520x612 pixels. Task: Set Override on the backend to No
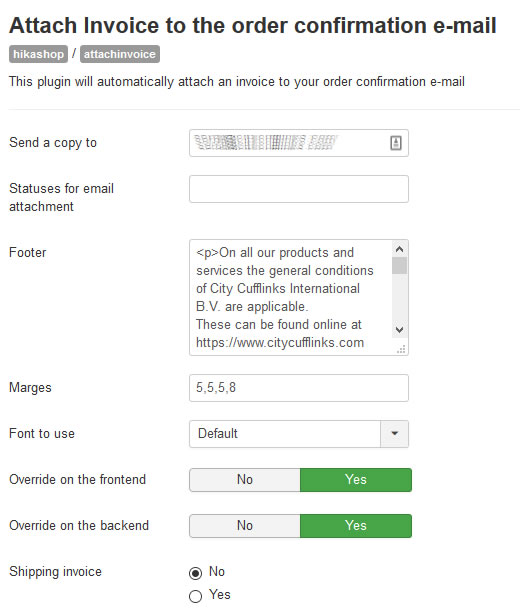(x=245, y=526)
